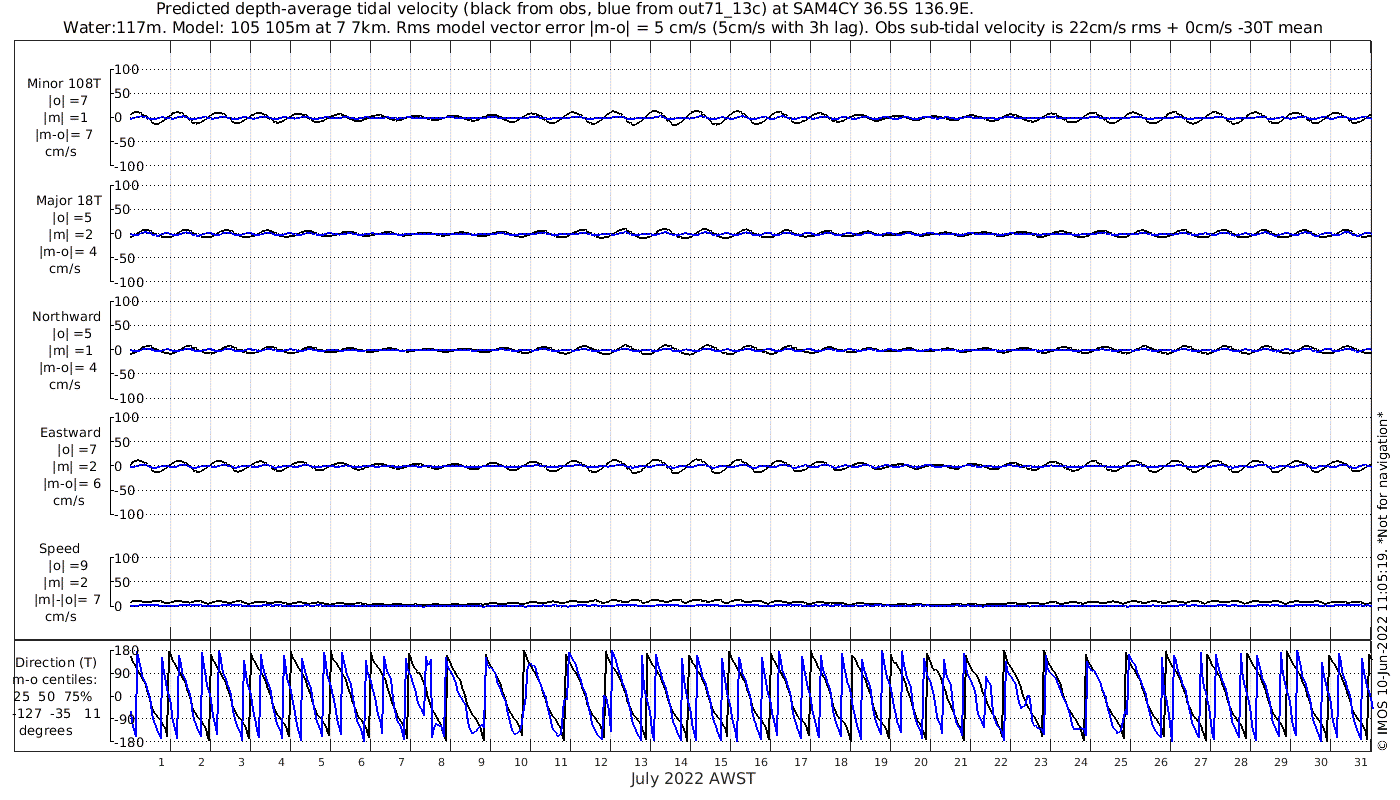The width and height of the screenshot is (1400, 800).
Task: Click '|m| =2' under Major 18T
Action: tap(70, 235)
